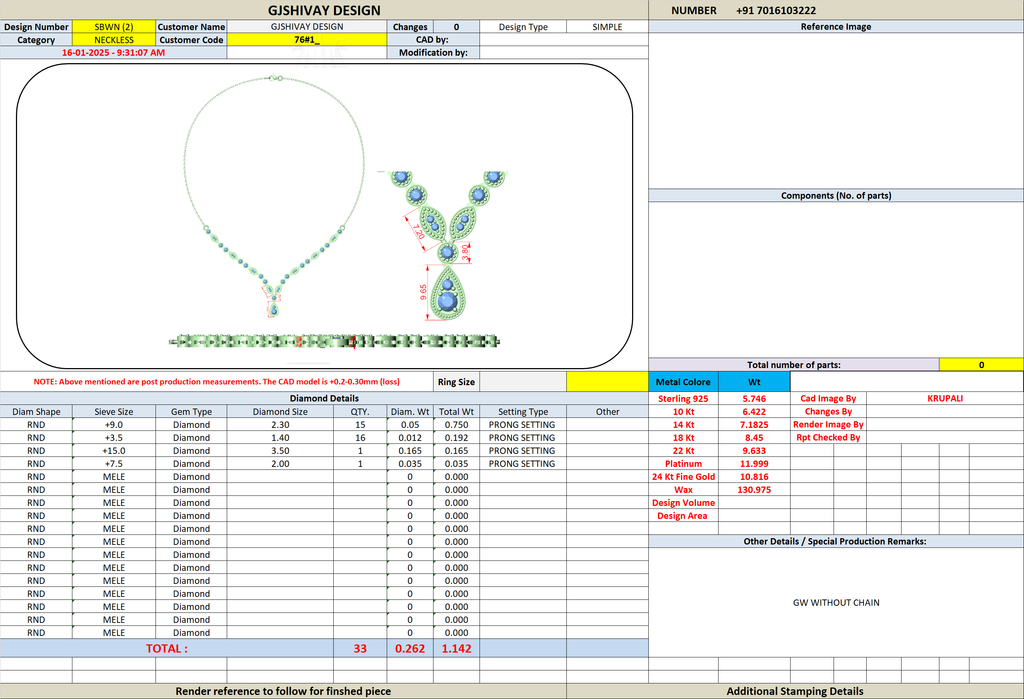
Task: Select the date 16-01-2025 - 9:31:07 AM
Action: coord(114,53)
